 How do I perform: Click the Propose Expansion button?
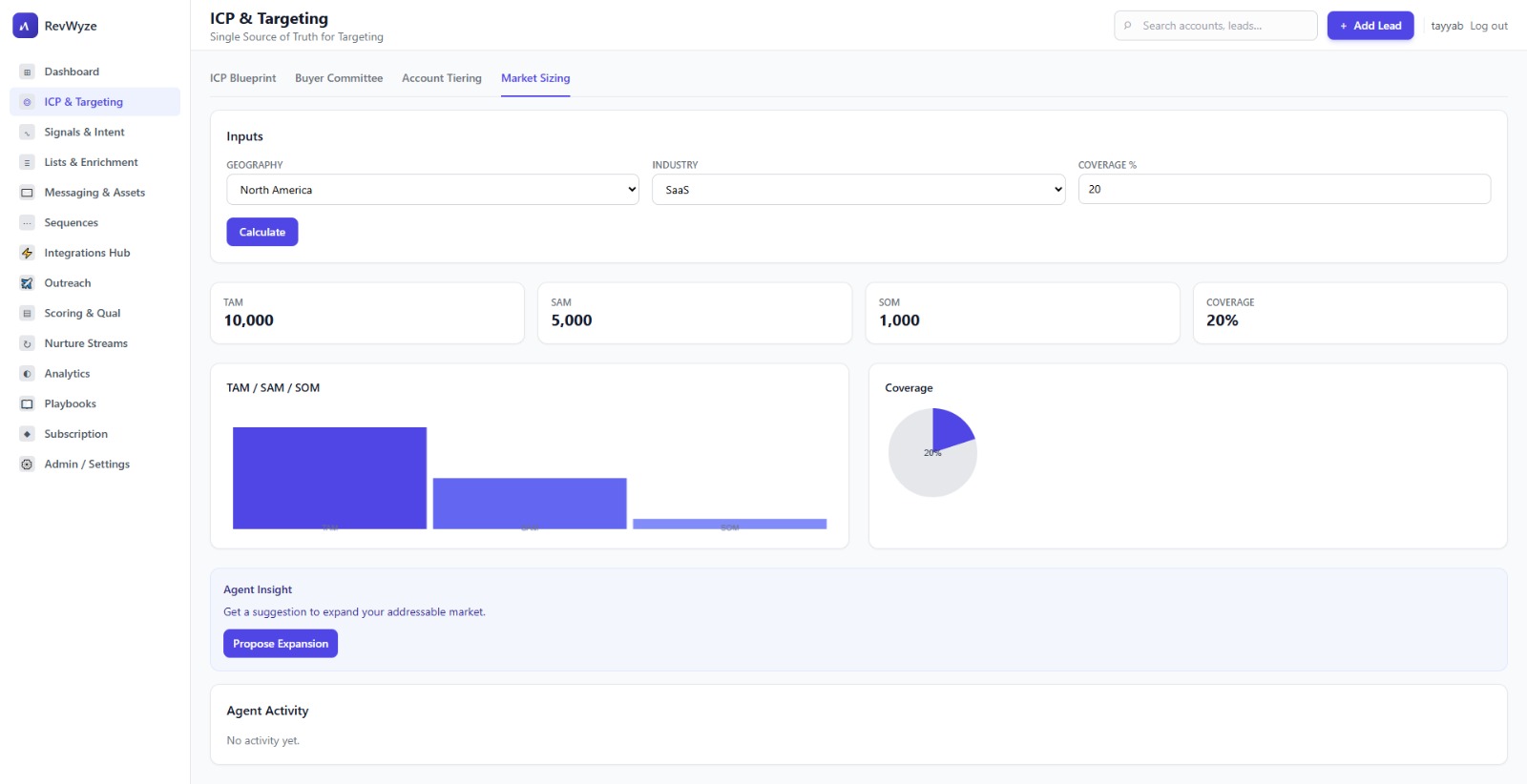pos(281,644)
